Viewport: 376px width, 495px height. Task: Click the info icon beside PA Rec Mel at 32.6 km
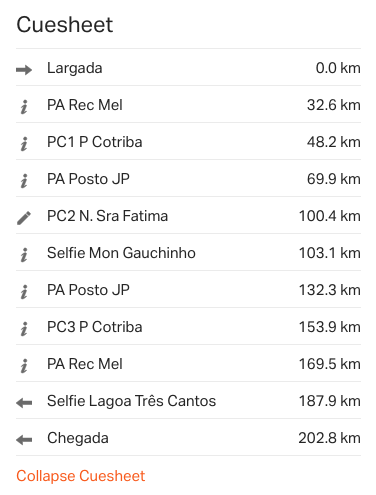24,107
